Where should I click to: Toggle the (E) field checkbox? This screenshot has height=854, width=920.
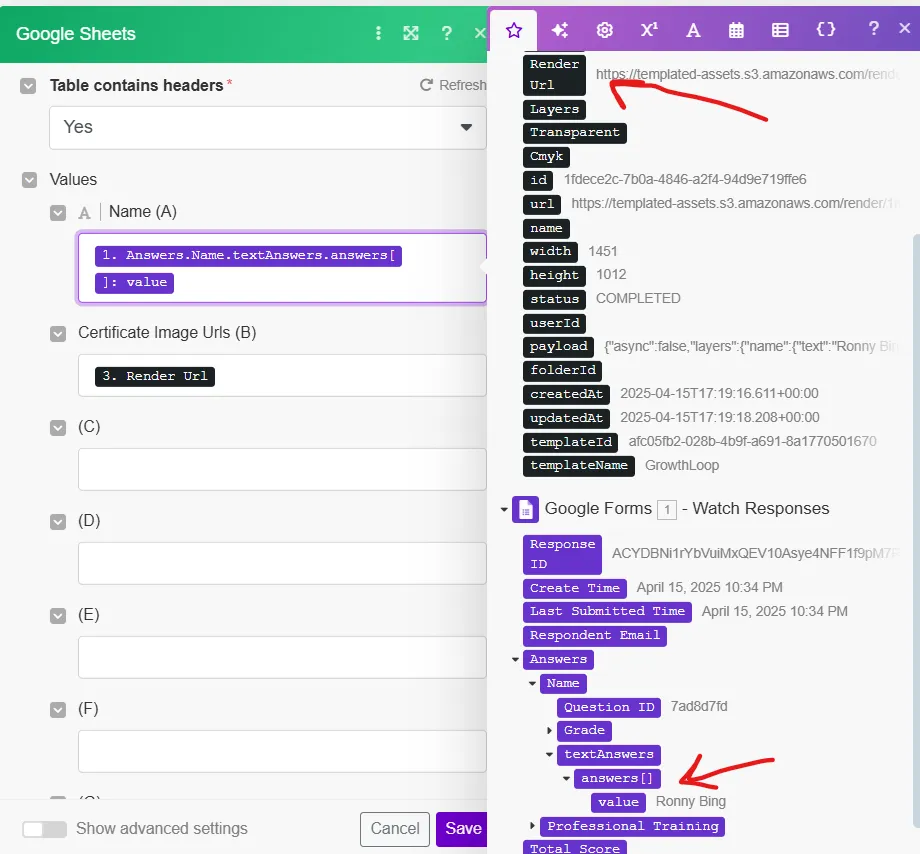58,616
